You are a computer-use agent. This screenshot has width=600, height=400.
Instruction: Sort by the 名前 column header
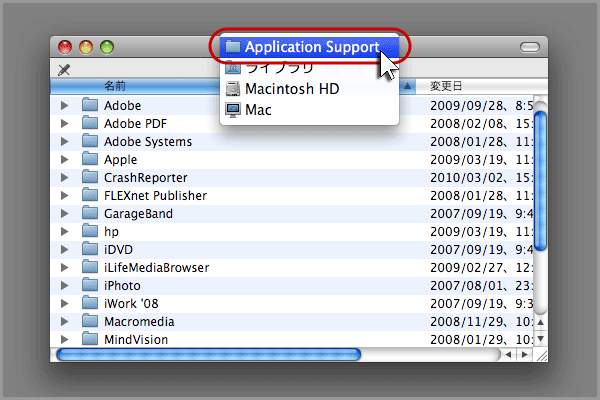pyautogui.click(x=135, y=86)
